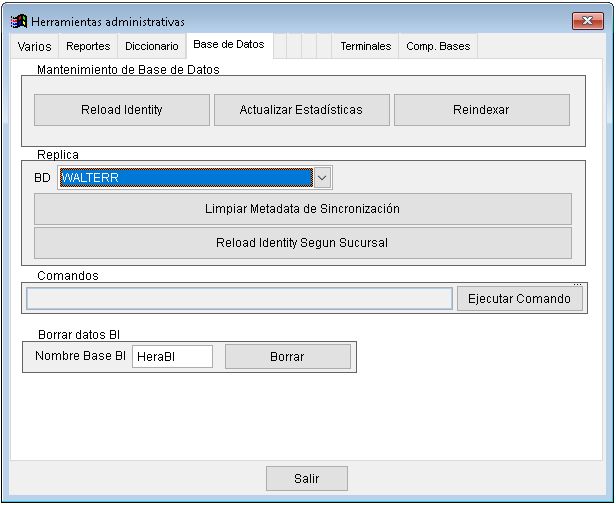Viewport: 616px width, 505px height.
Task: Open the Reportes tab
Action: click(x=88, y=46)
